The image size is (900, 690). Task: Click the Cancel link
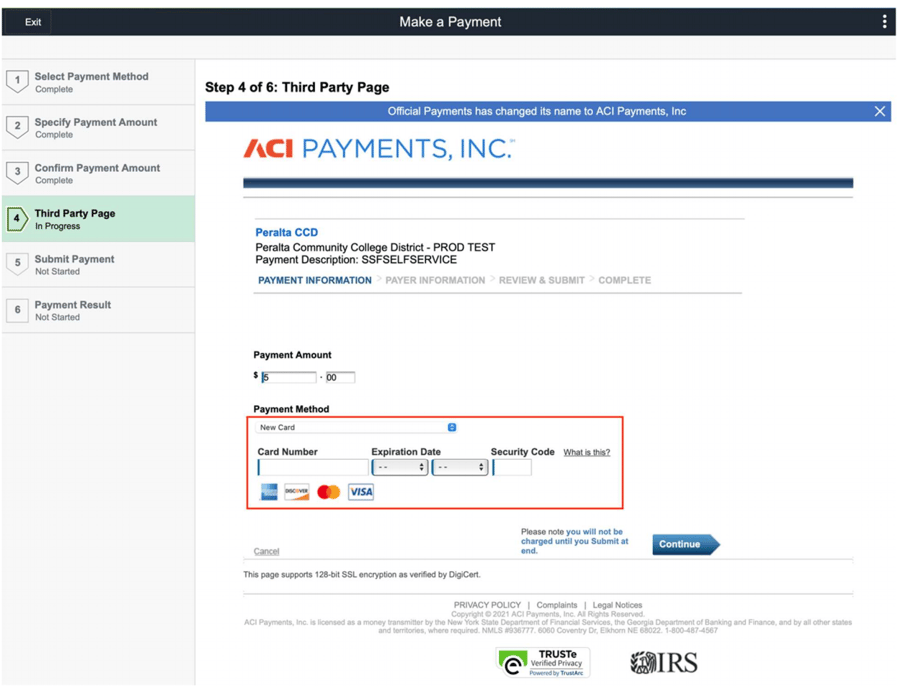click(x=266, y=551)
